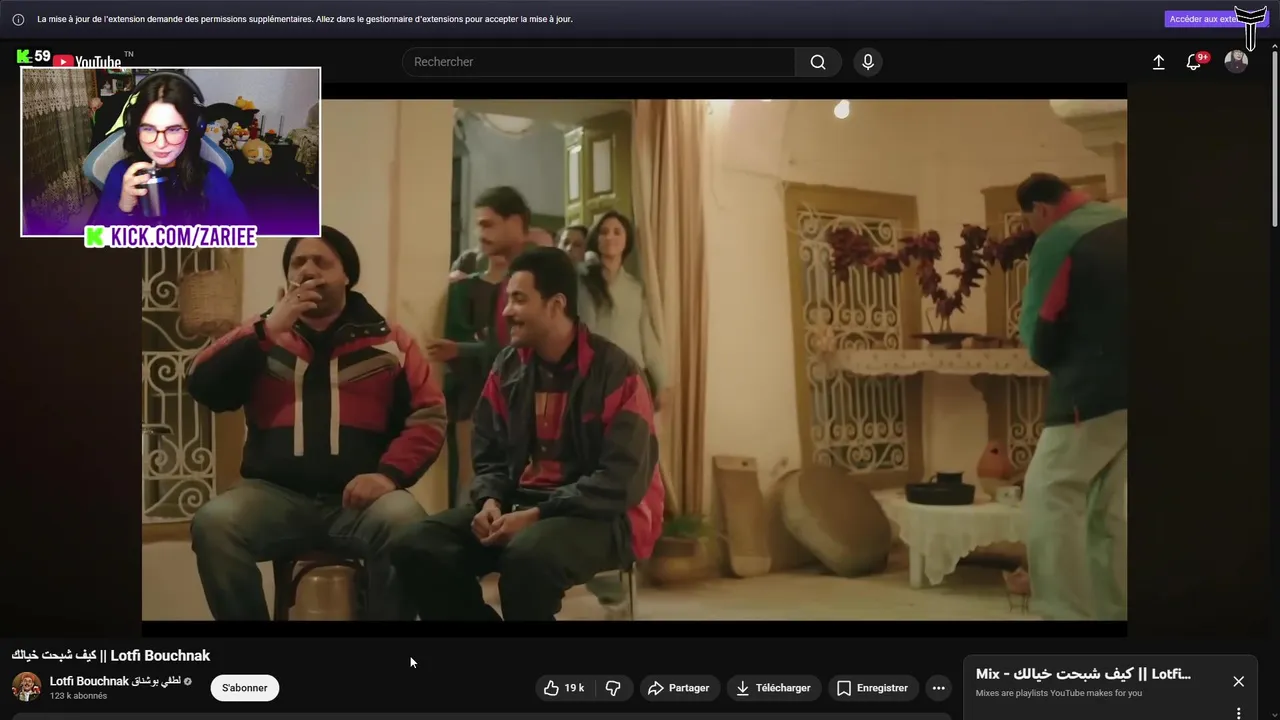Image resolution: width=1280 pixels, height=720 pixels.
Task: Click the video player to pause
Action: 634,360
